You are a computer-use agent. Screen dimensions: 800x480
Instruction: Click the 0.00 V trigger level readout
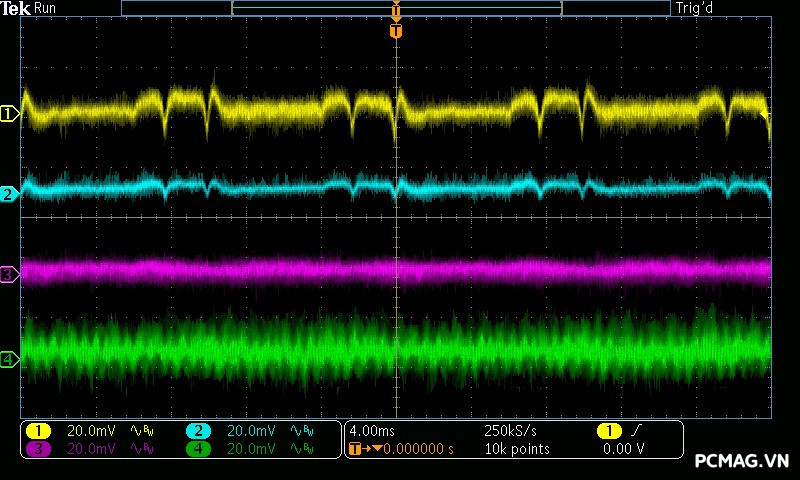tap(623, 449)
